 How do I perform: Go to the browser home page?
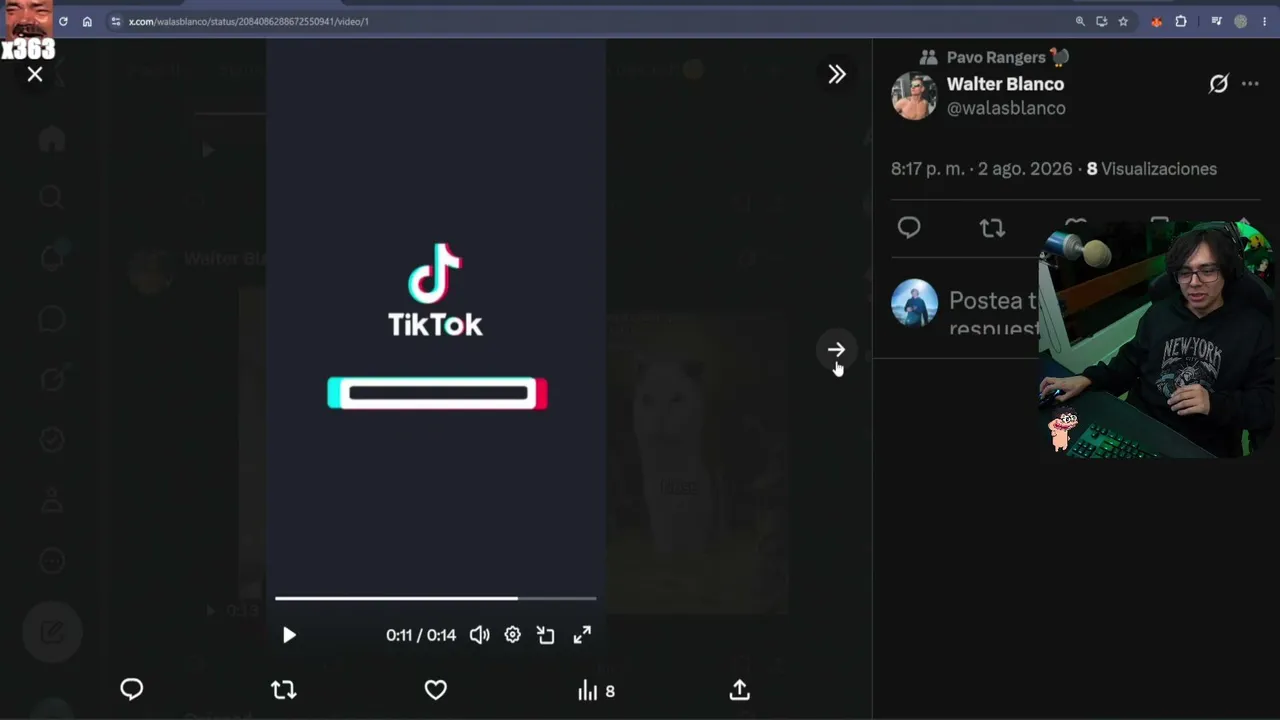pyautogui.click(x=87, y=21)
